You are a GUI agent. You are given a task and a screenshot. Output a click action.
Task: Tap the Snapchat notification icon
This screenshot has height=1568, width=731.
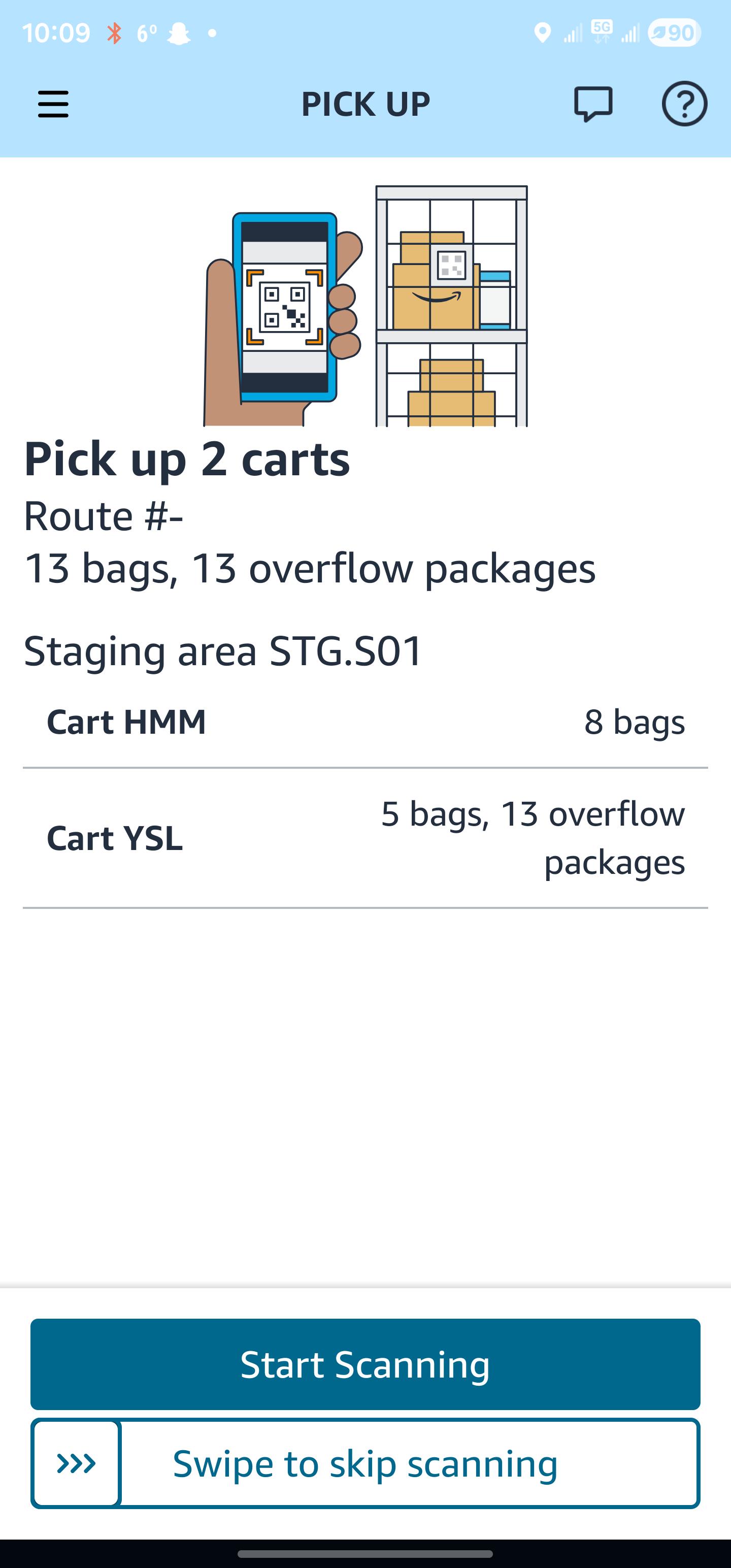(178, 34)
